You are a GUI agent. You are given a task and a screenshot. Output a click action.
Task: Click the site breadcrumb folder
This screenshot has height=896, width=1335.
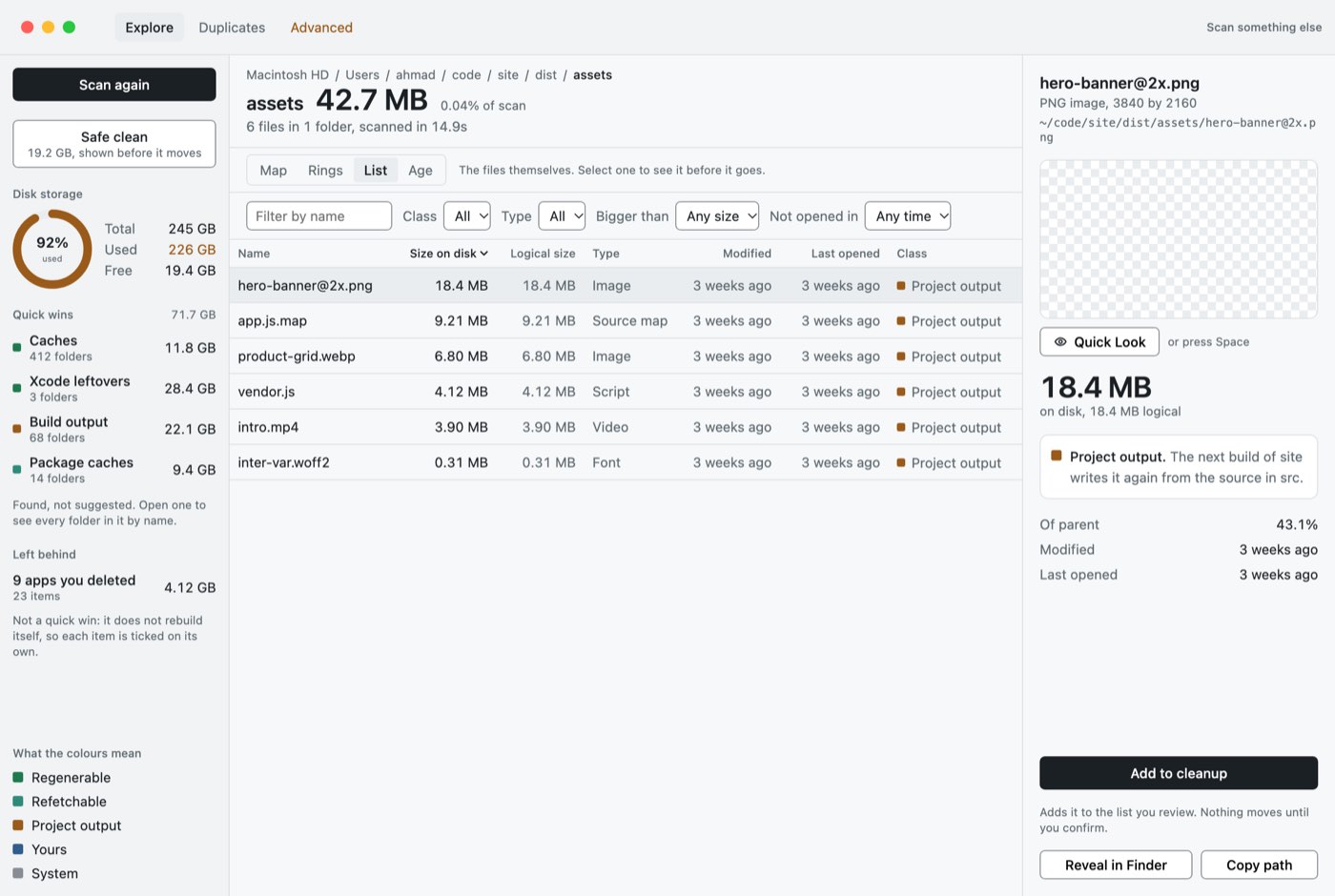tap(508, 75)
